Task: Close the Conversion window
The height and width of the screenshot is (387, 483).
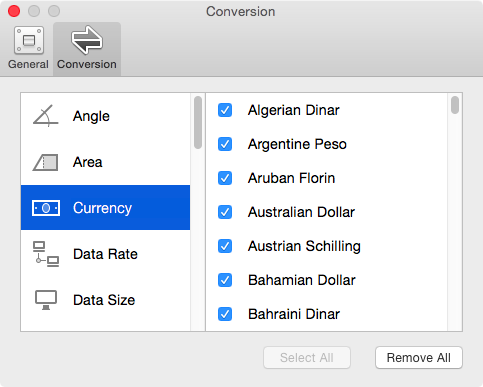Action: [x=14, y=11]
